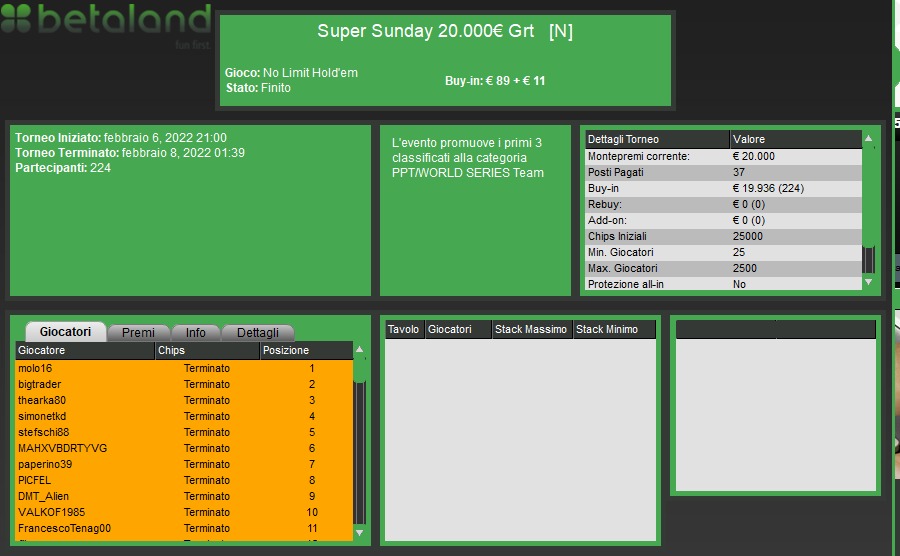Open the Giocatori tab

(x=65, y=332)
